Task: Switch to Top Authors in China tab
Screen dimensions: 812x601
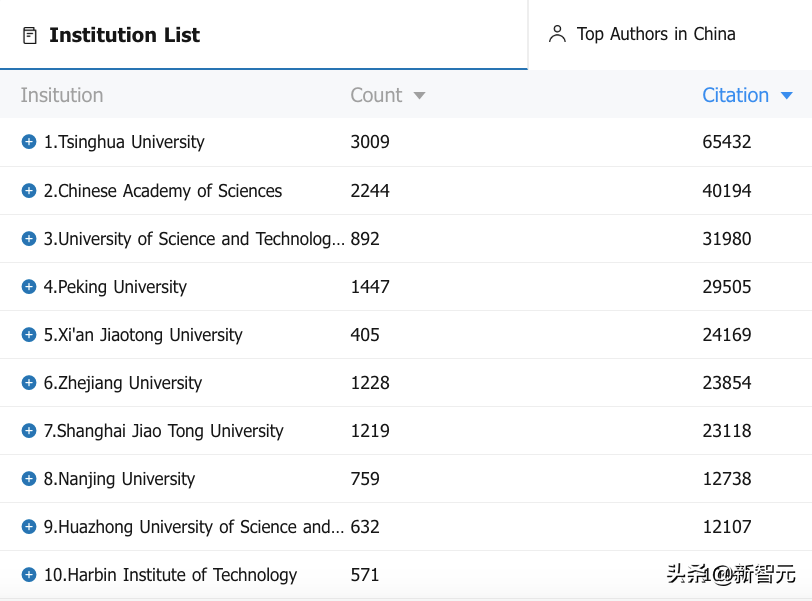Action: click(655, 34)
